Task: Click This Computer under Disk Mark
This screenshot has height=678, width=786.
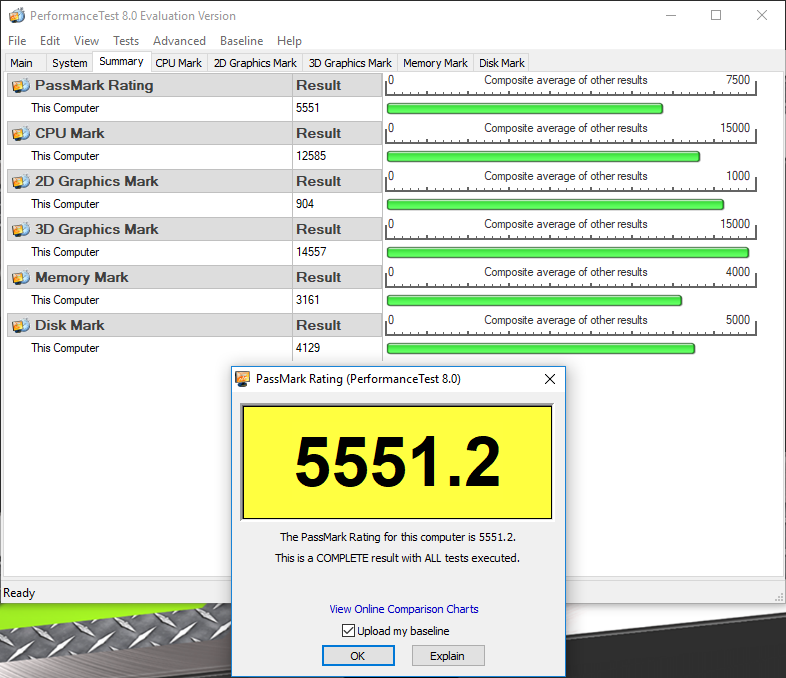Action: 65,348
